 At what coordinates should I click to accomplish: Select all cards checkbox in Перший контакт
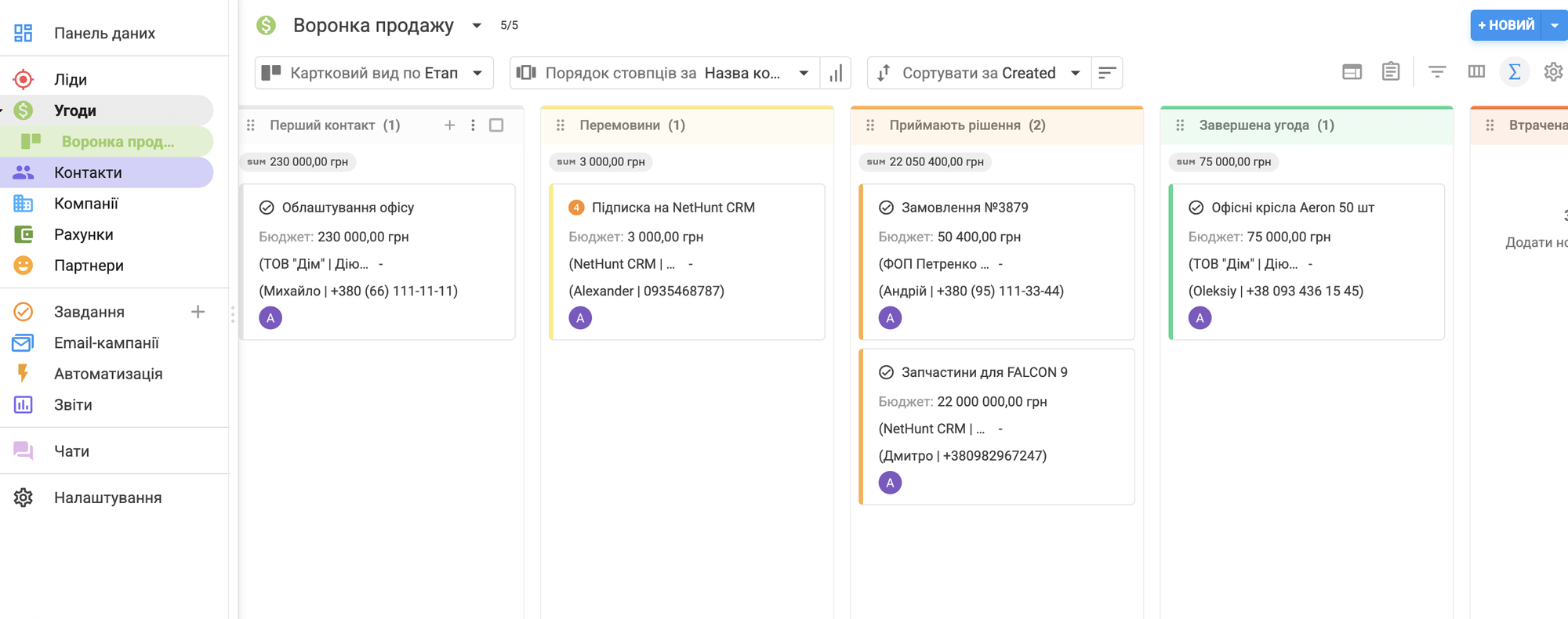pyautogui.click(x=496, y=125)
